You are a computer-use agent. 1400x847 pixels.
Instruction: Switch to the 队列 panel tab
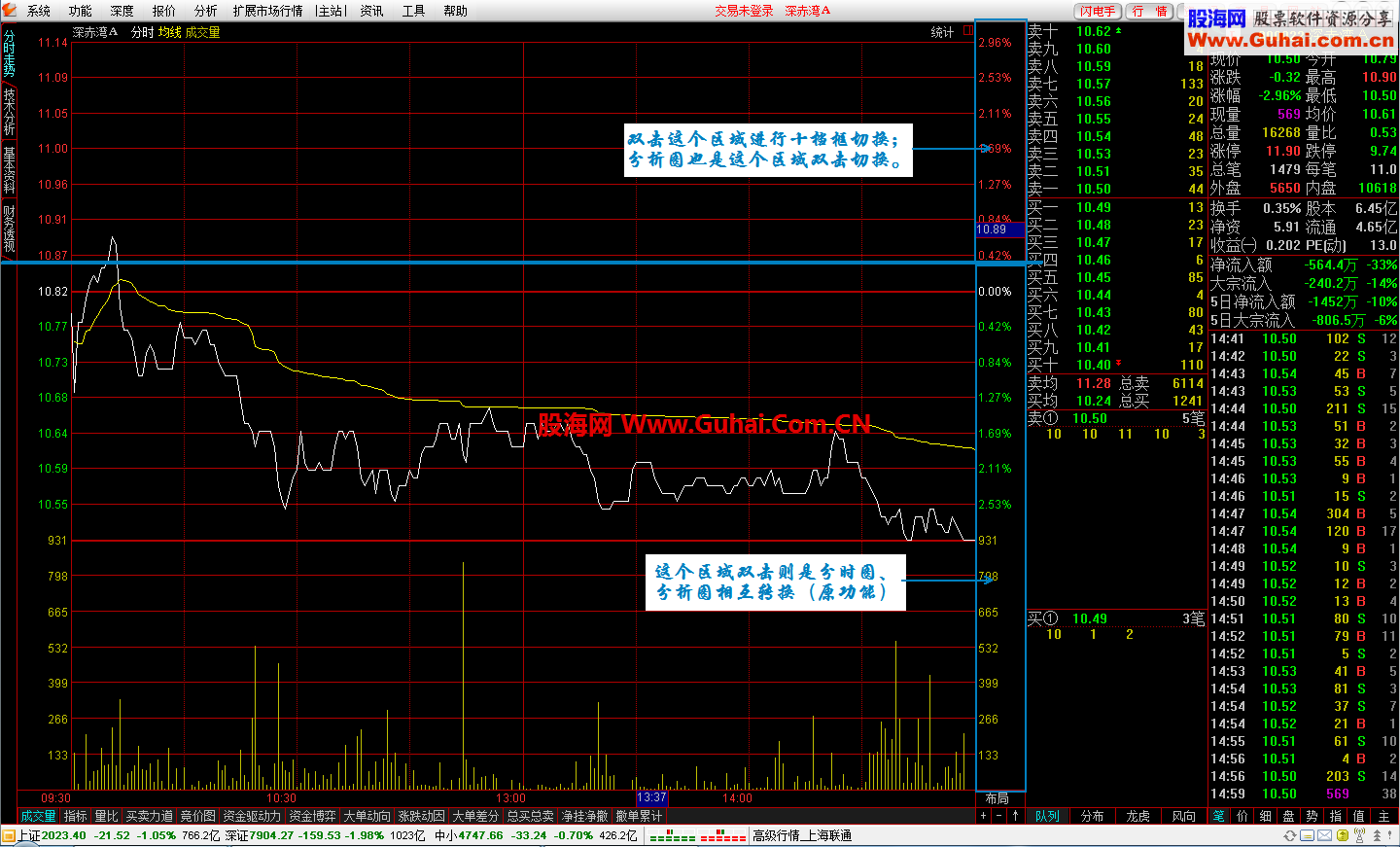[x=1047, y=816]
